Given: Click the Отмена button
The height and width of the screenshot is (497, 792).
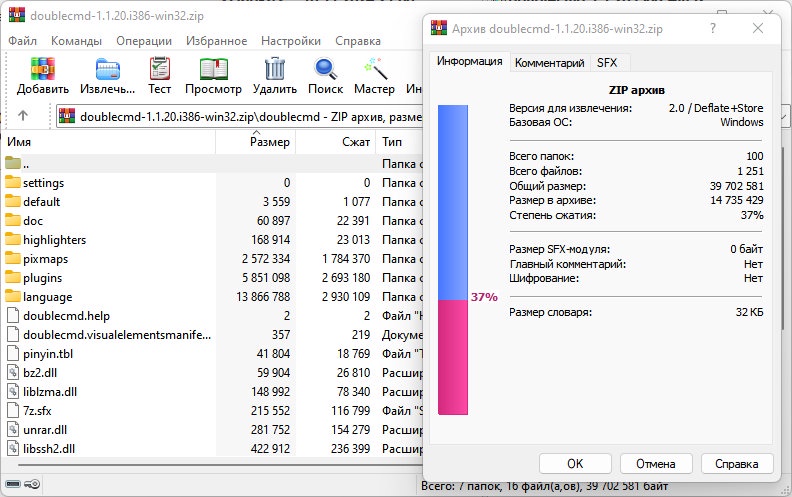Looking at the screenshot, I should pos(656,464).
